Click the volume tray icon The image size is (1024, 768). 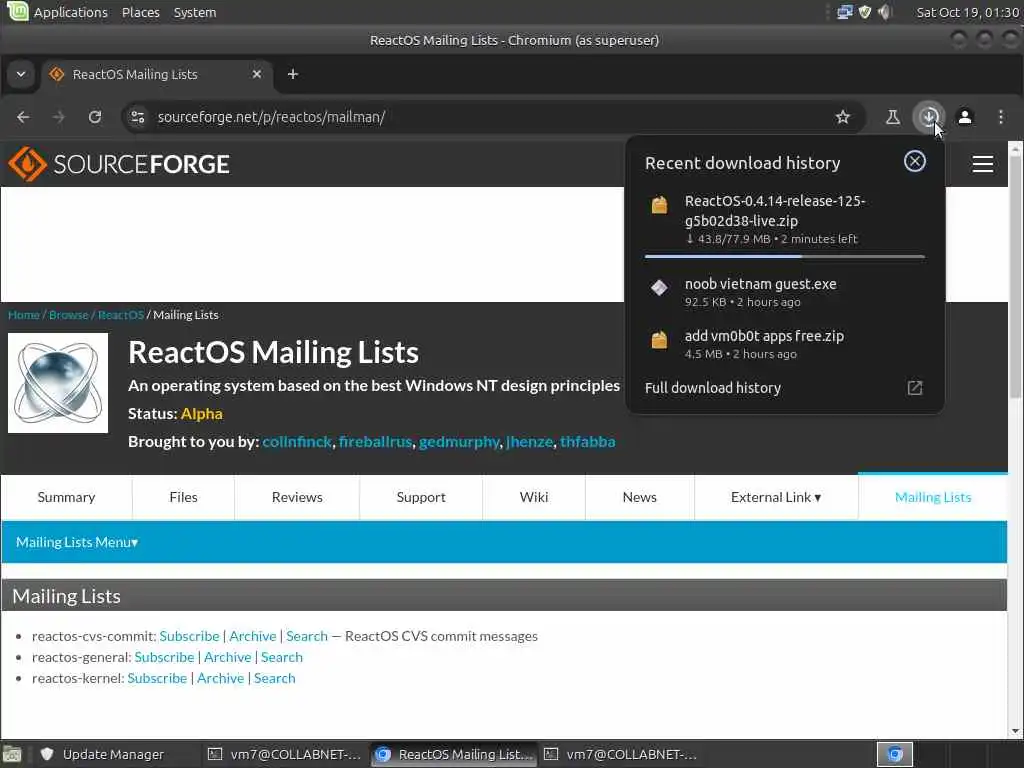click(x=885, y=12)
